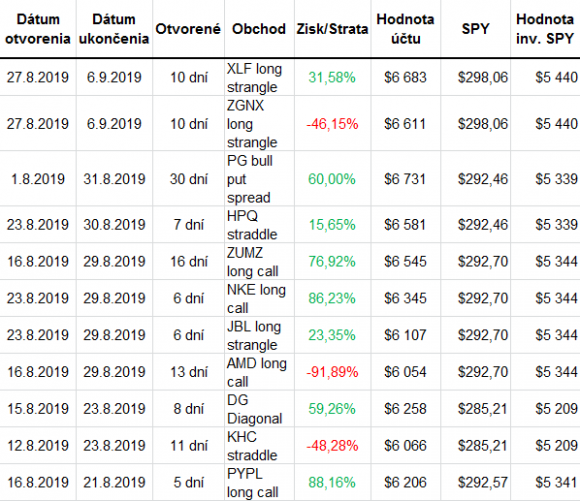This screenshot has height=501, width=580.
Task: Select the 15,65% profit value
Action: pos(332,225)
